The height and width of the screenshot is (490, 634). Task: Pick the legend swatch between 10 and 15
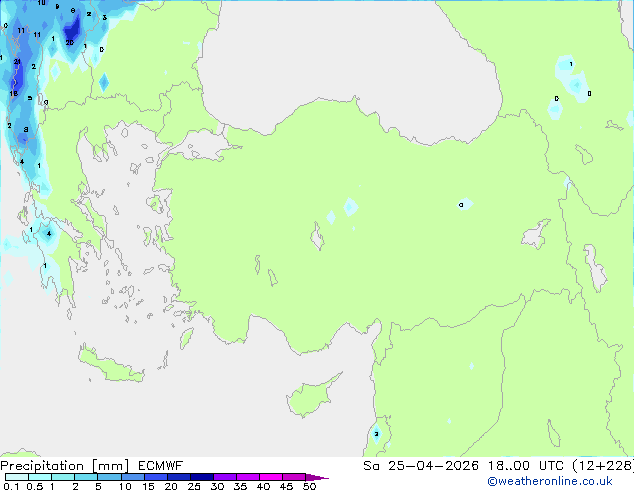[x=132, y=477]
